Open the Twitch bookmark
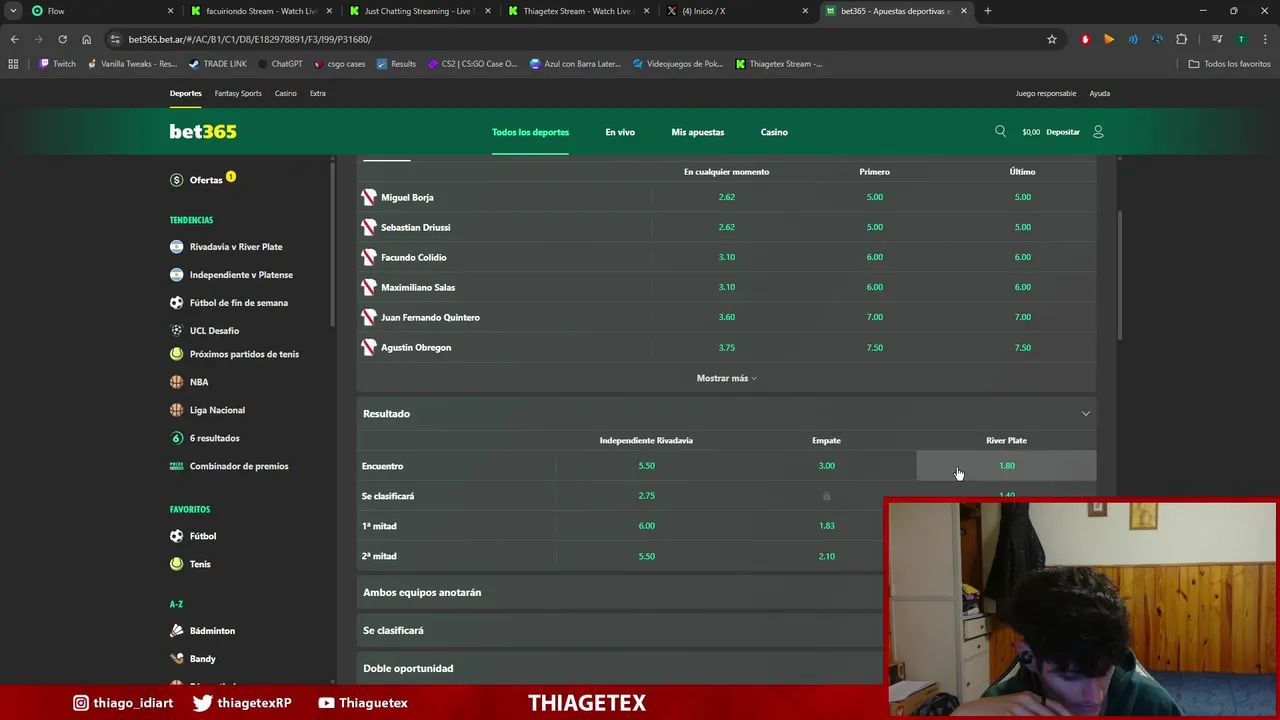 [57, 64]
